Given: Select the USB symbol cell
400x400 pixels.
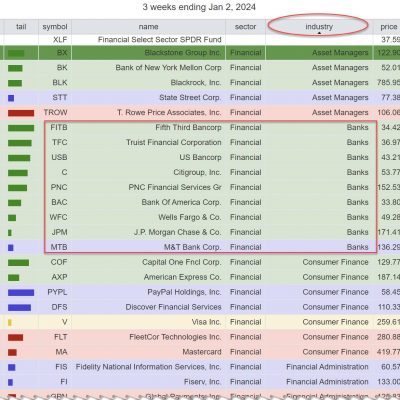Looking at the screenshot, I should tap(59, 157).
